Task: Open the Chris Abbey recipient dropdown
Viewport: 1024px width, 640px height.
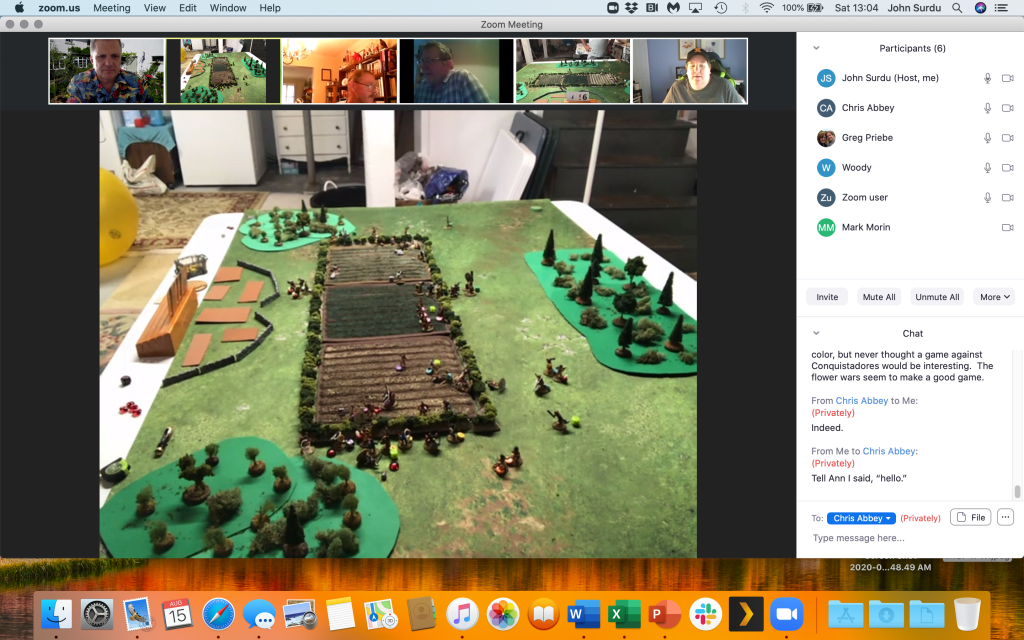Action: click(x=861, y=518)
